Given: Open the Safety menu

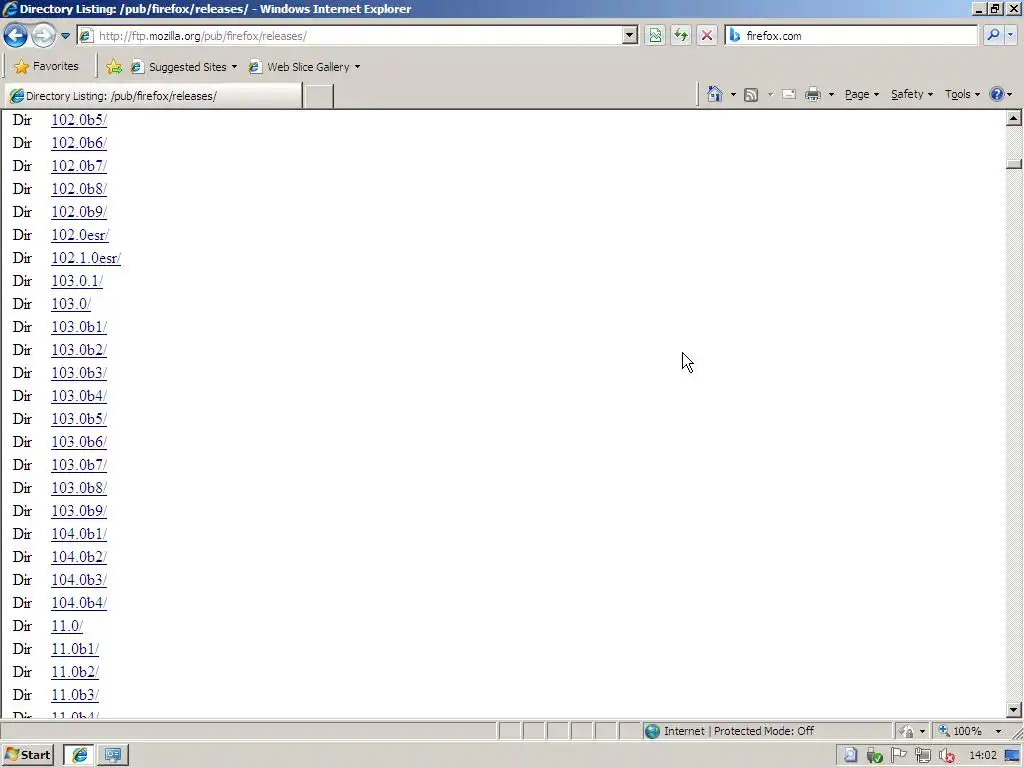Looking at the screenshot, I should click(912, 95).
